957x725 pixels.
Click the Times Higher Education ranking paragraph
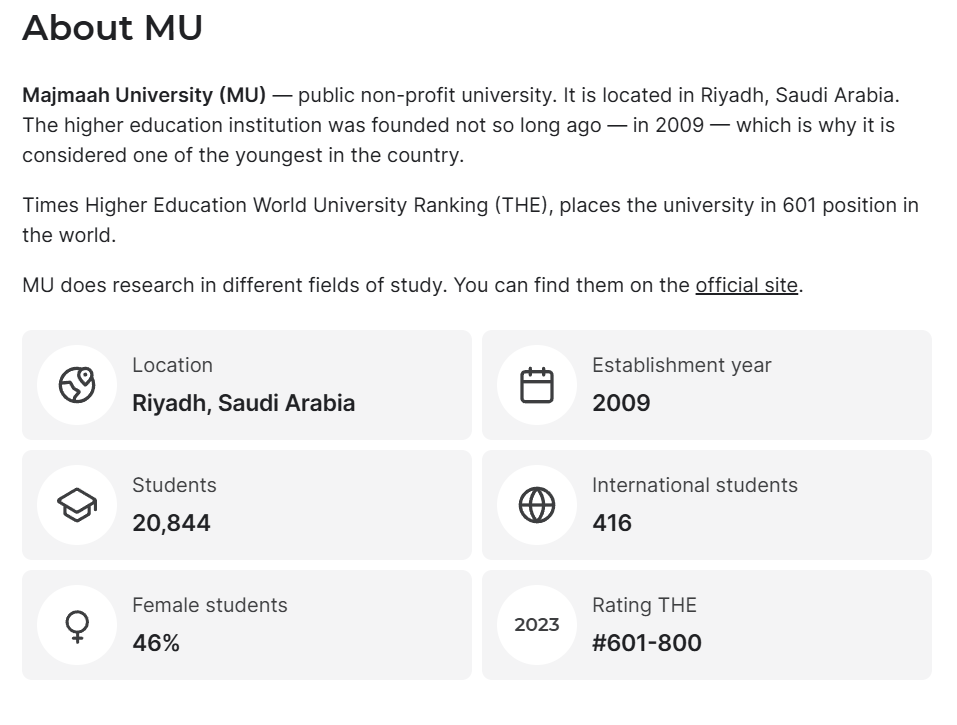(x=470, y=220)
